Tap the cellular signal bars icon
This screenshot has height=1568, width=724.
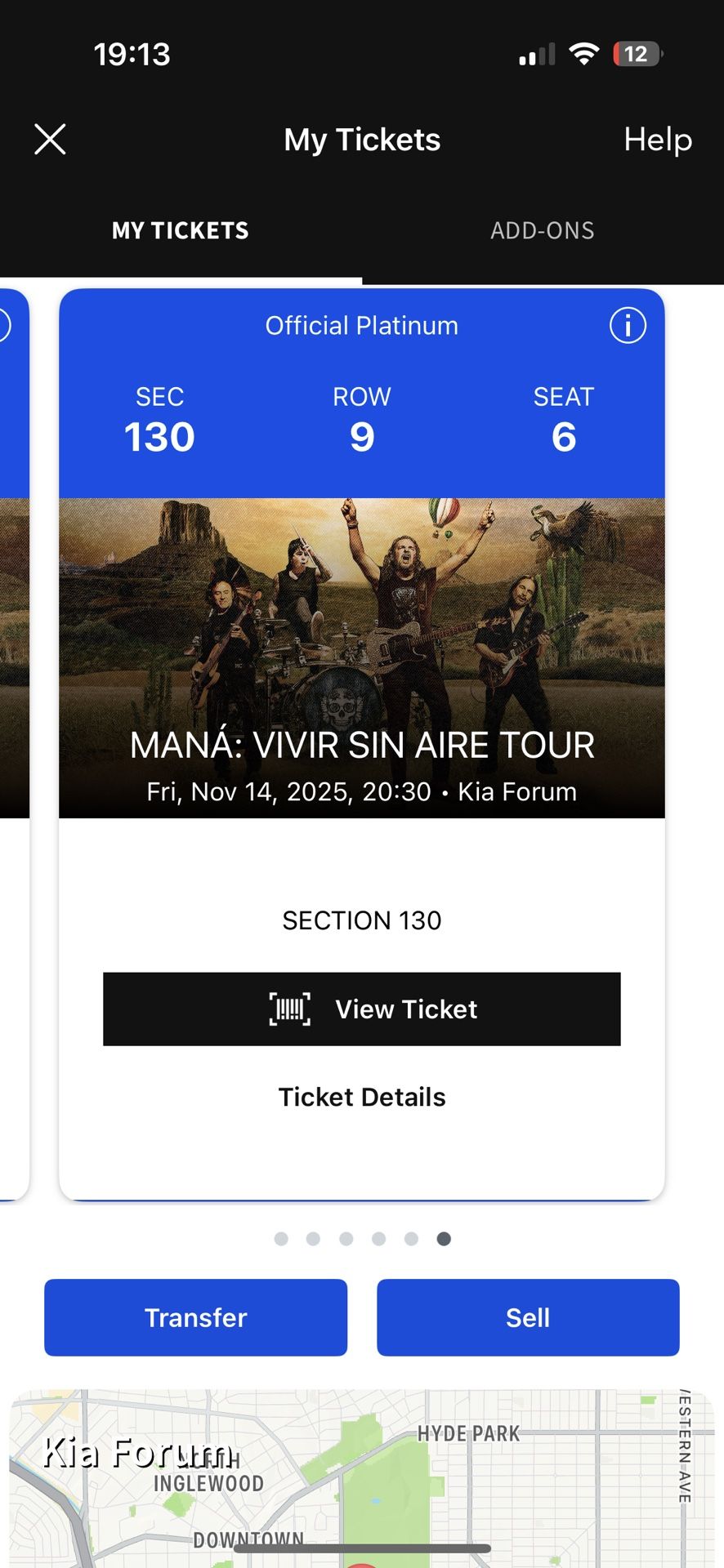pyautogui.click(x=535, y=54)
